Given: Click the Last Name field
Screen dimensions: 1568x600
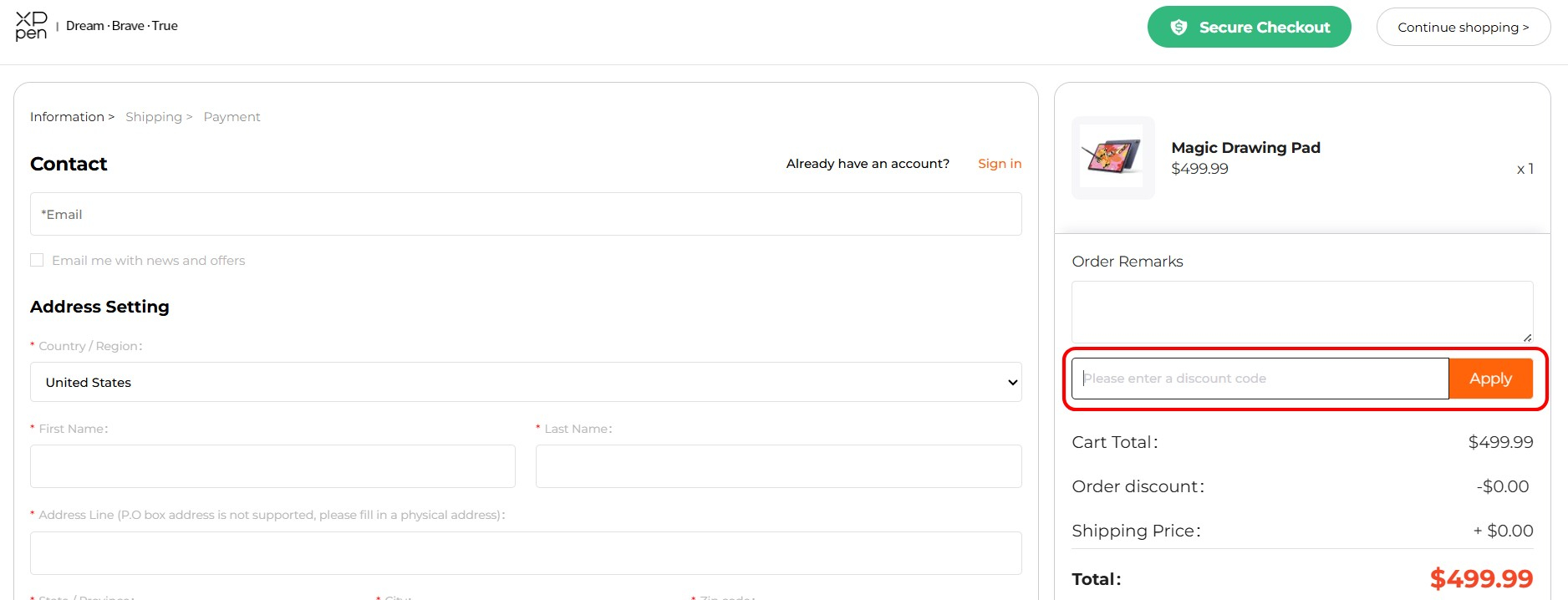Looking at the screenshot, I should (777, 466).
